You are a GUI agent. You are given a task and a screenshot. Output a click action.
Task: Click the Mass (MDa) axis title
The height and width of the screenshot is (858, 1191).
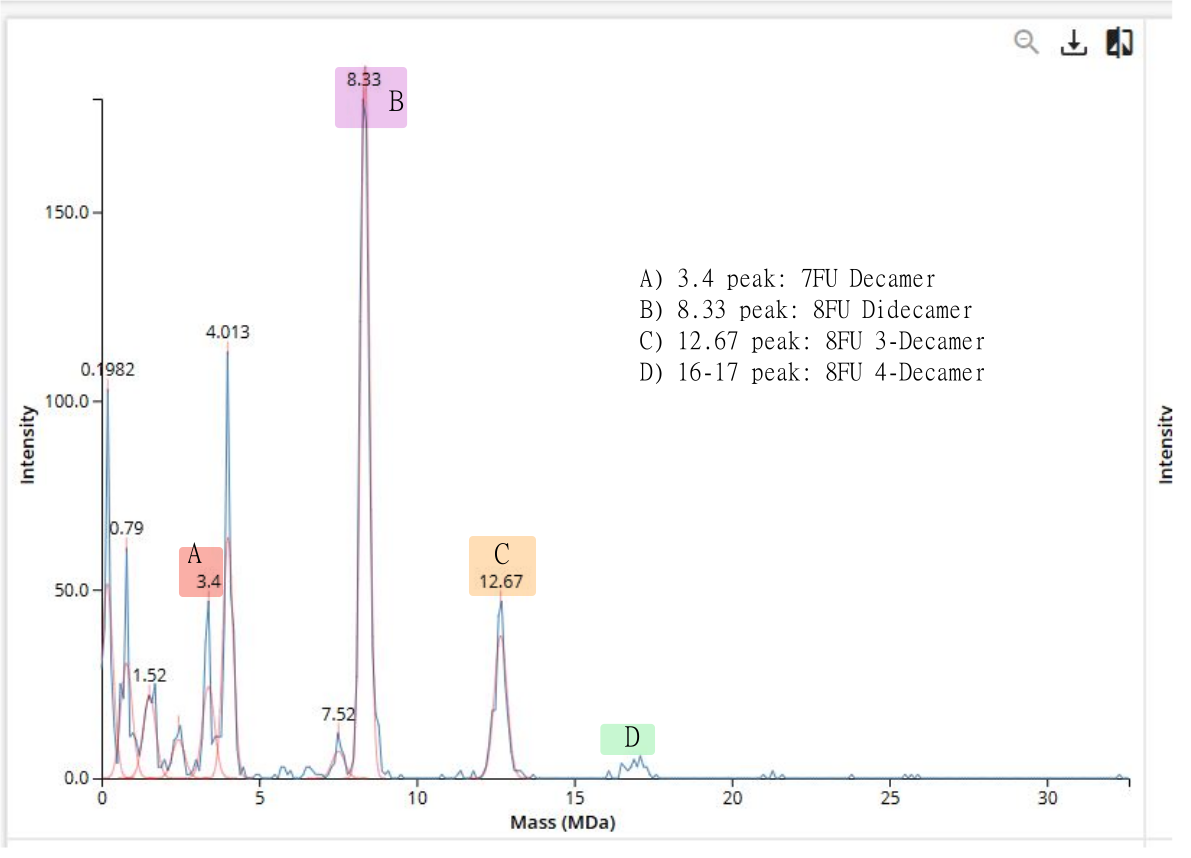coord(563,822)
